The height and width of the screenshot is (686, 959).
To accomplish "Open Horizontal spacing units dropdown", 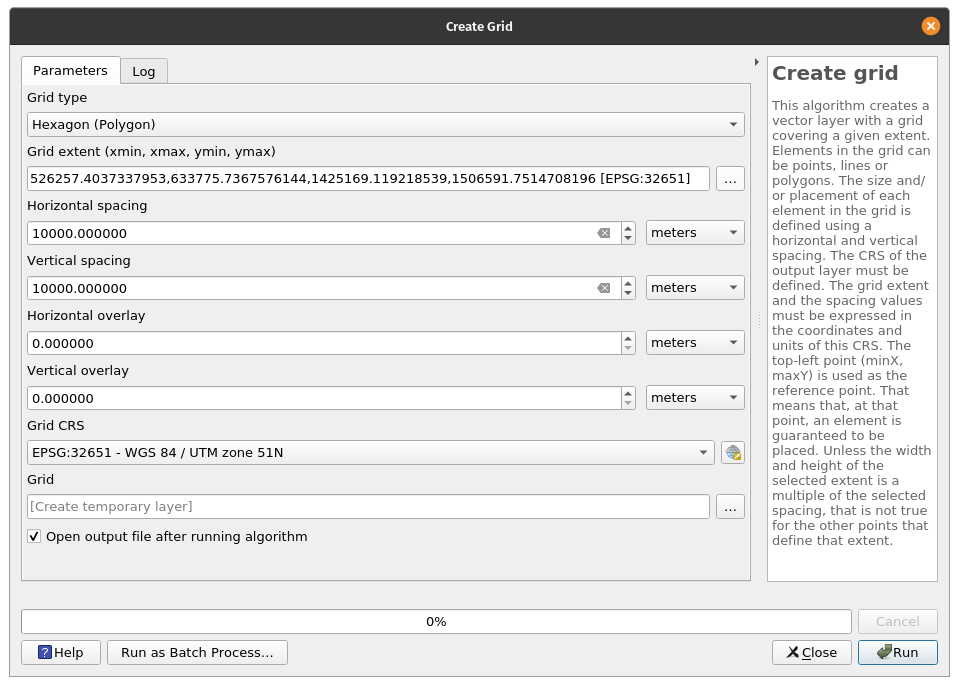I will point(695,233).
